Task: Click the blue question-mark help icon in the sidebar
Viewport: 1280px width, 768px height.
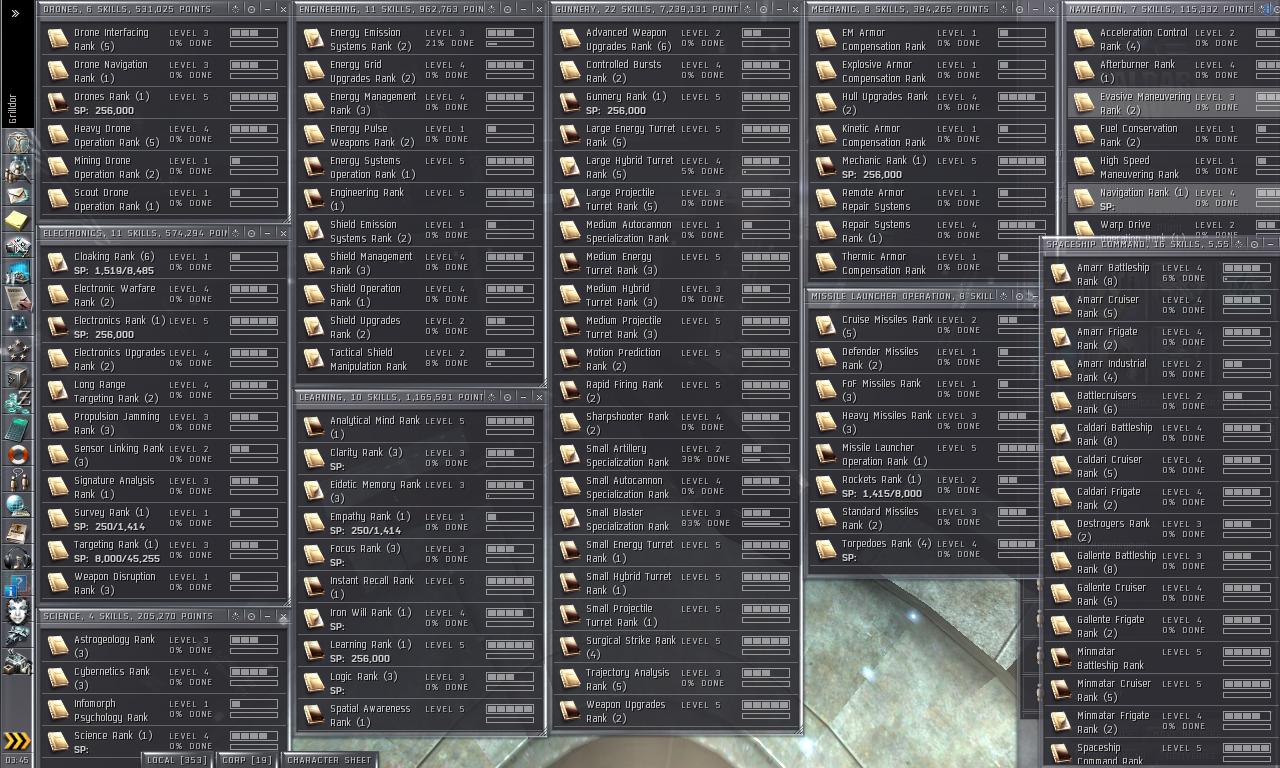Action: click(17, 585)
